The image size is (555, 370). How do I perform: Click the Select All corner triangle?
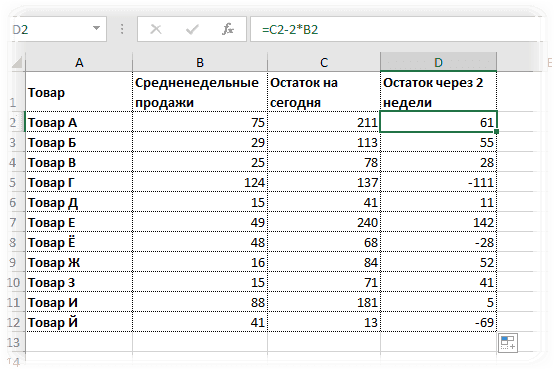point(17,63)
